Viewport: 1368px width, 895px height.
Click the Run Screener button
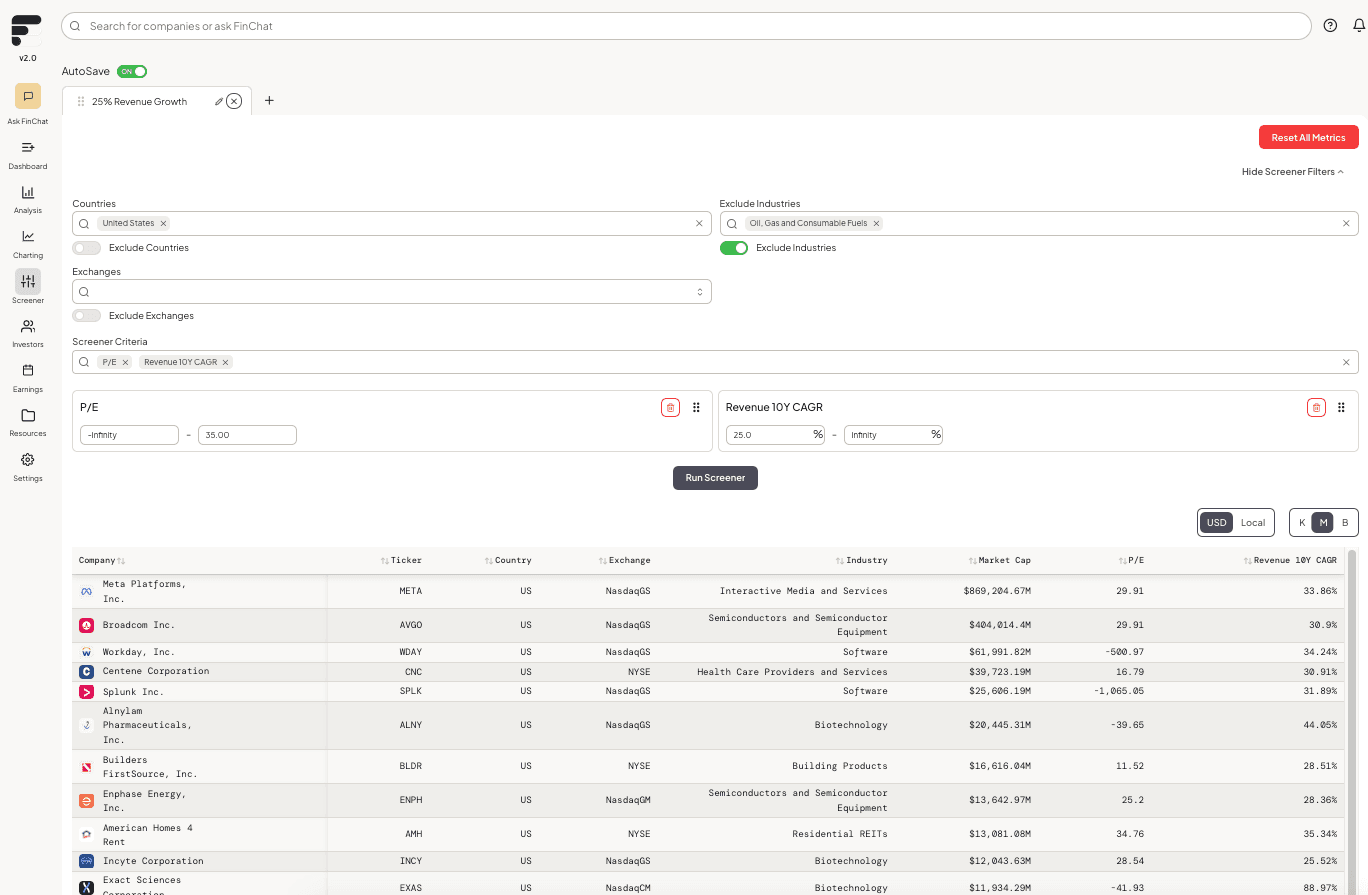(x=715, y=478)
